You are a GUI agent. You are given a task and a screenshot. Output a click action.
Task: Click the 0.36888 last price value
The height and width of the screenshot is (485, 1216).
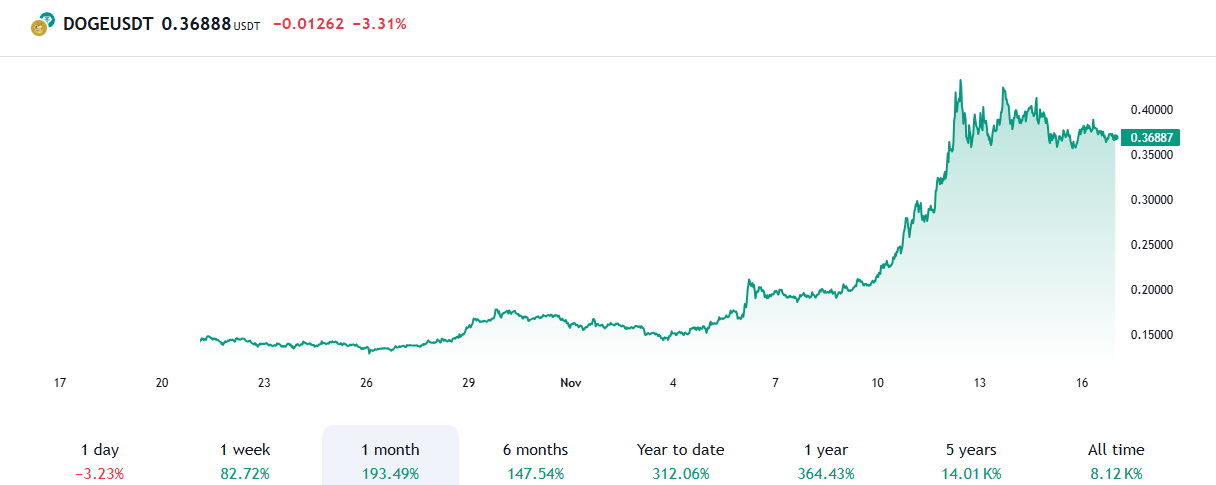pyautogui.click(x=196, y=24)
